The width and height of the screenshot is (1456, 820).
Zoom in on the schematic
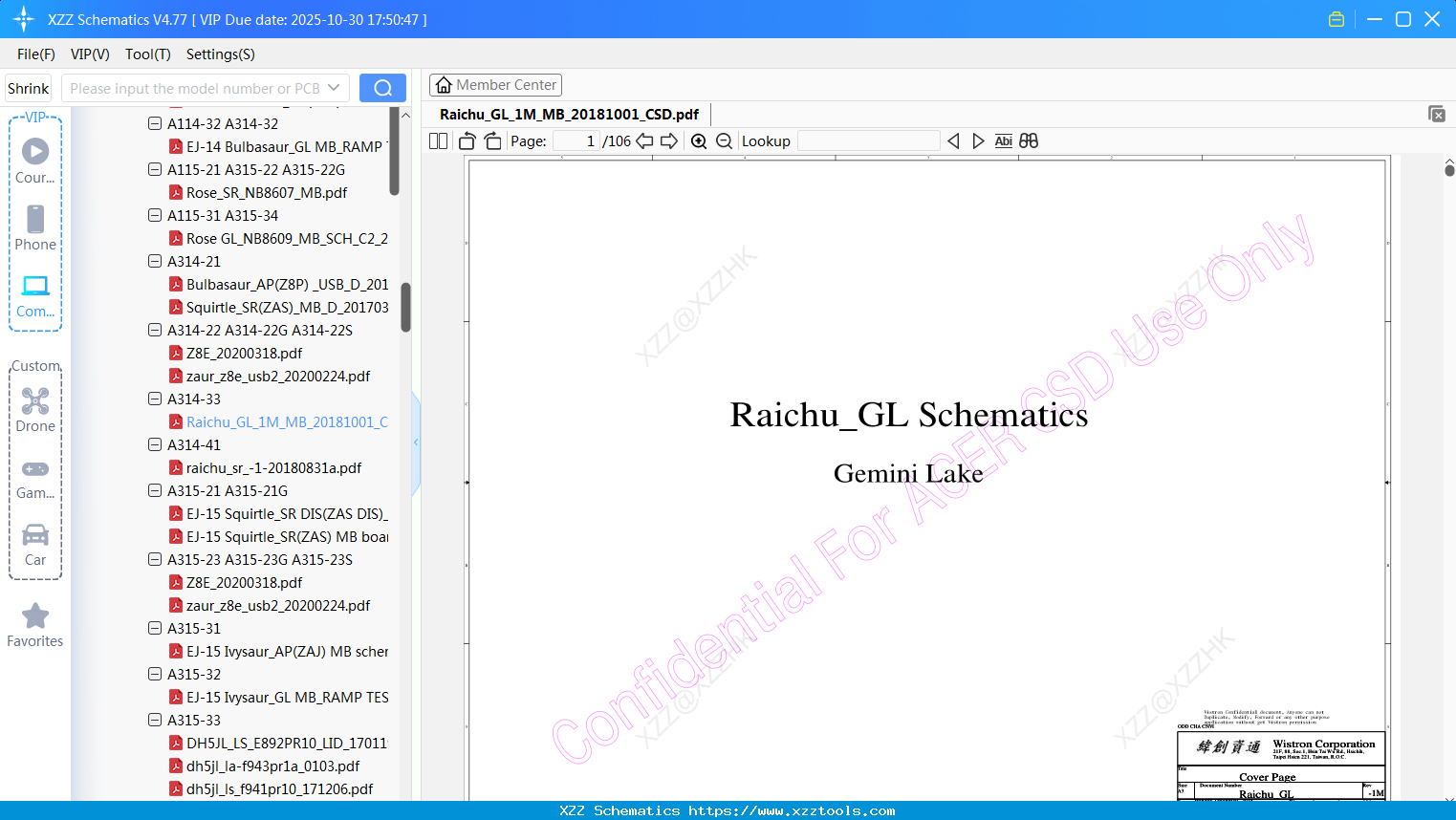tap(699, 141)
